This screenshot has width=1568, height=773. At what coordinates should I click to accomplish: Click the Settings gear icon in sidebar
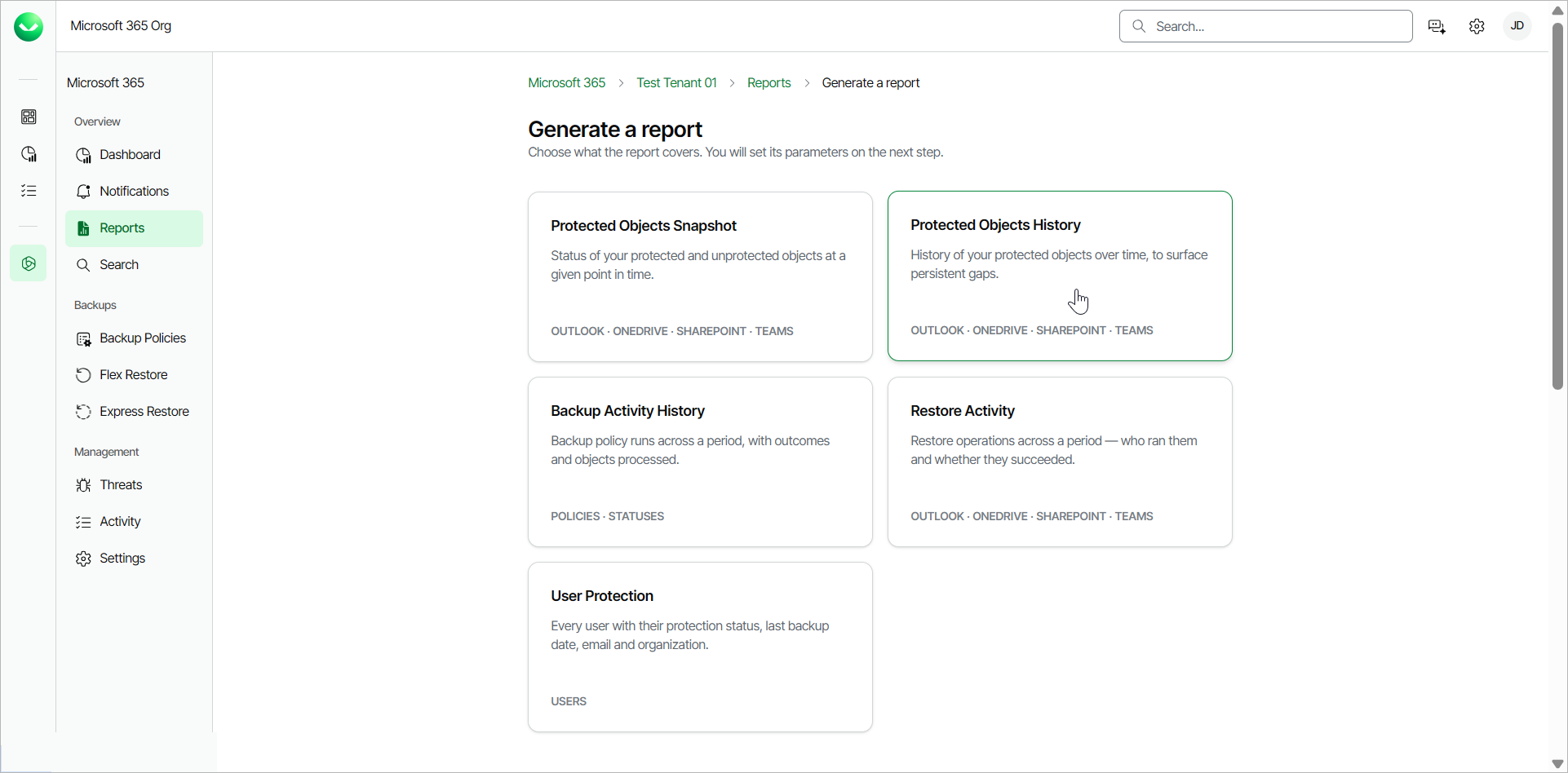pyautogui.click(x=83, y=559)
